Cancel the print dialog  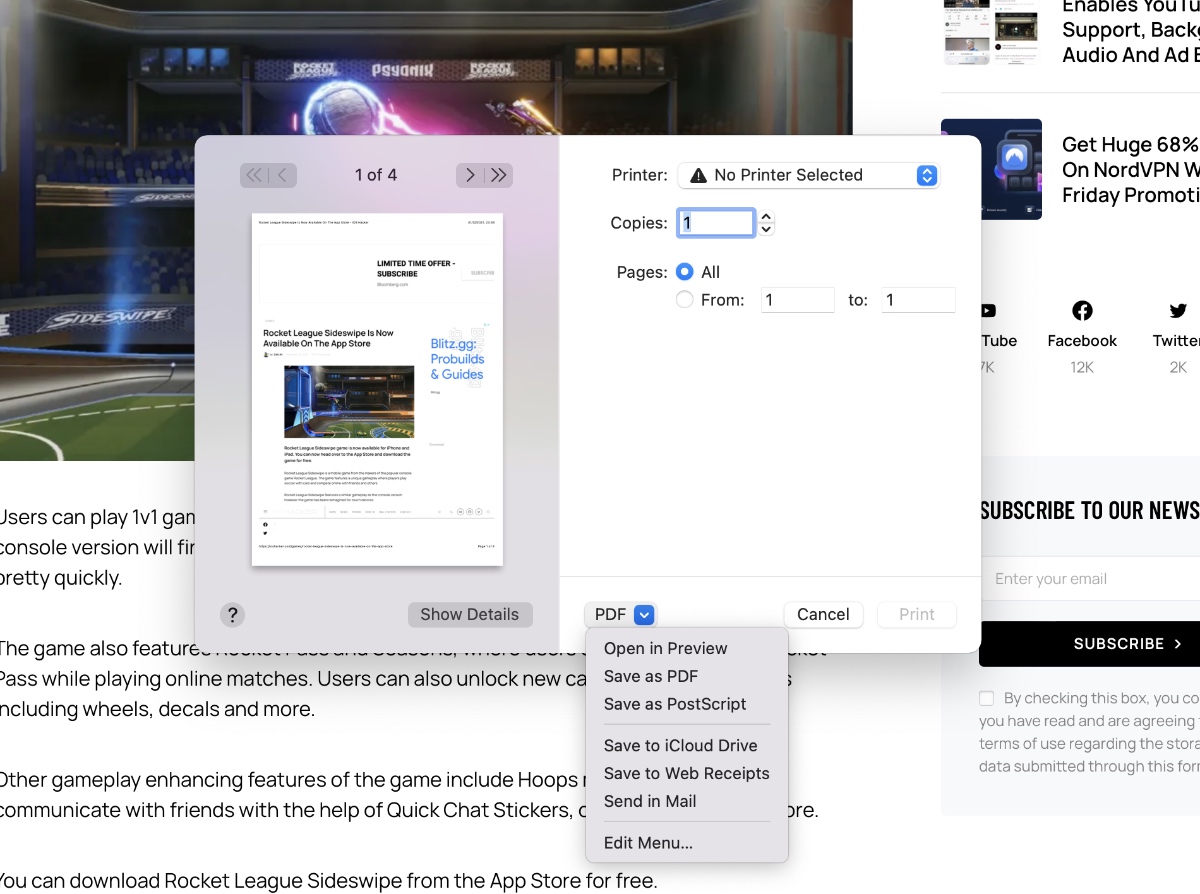(x=823, y=615)
